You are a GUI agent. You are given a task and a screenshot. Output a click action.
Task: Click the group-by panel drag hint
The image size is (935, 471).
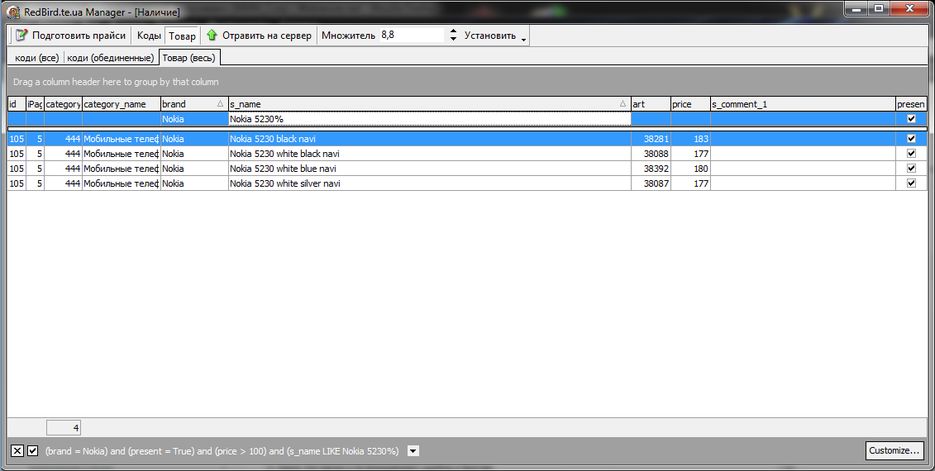click(x=116, y=82)
